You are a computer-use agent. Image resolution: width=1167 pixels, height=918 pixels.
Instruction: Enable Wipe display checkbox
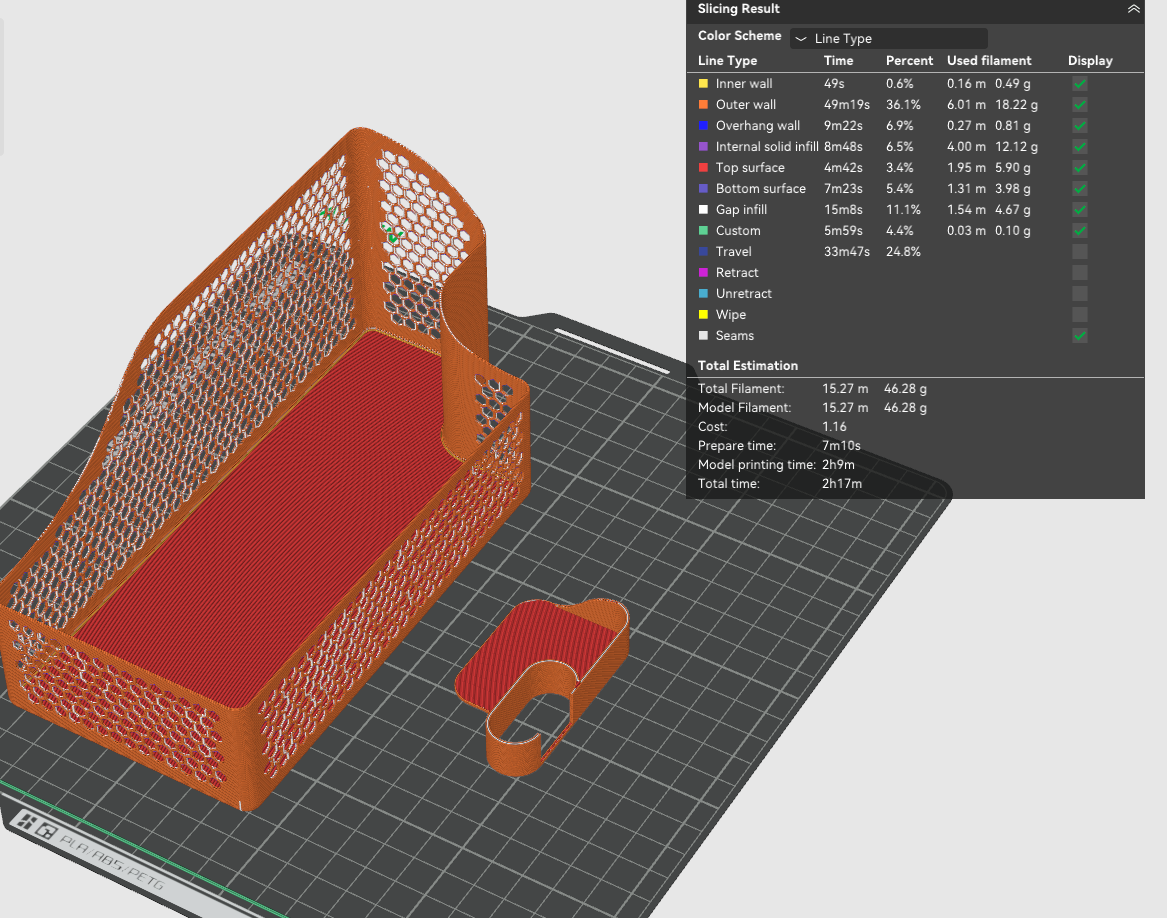pos(1080,314)
